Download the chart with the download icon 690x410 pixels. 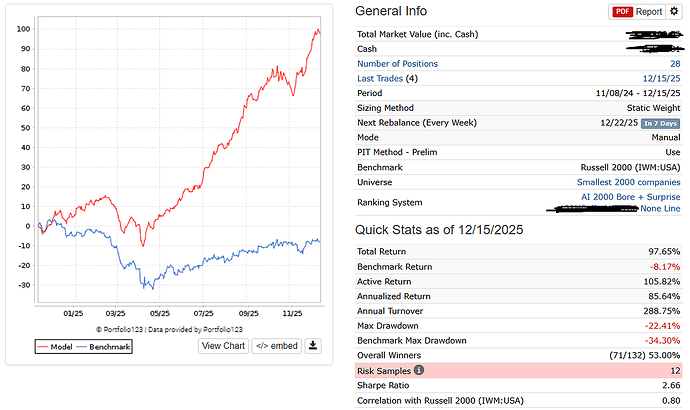click(x=313, y=346)
